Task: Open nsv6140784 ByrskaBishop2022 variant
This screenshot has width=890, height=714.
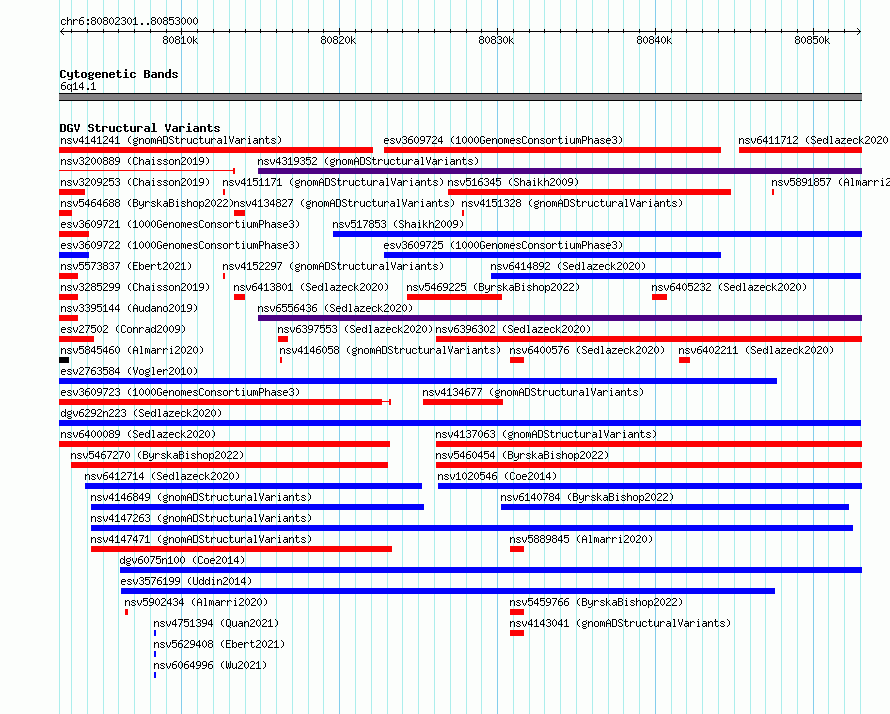Action: click(587, 497)
